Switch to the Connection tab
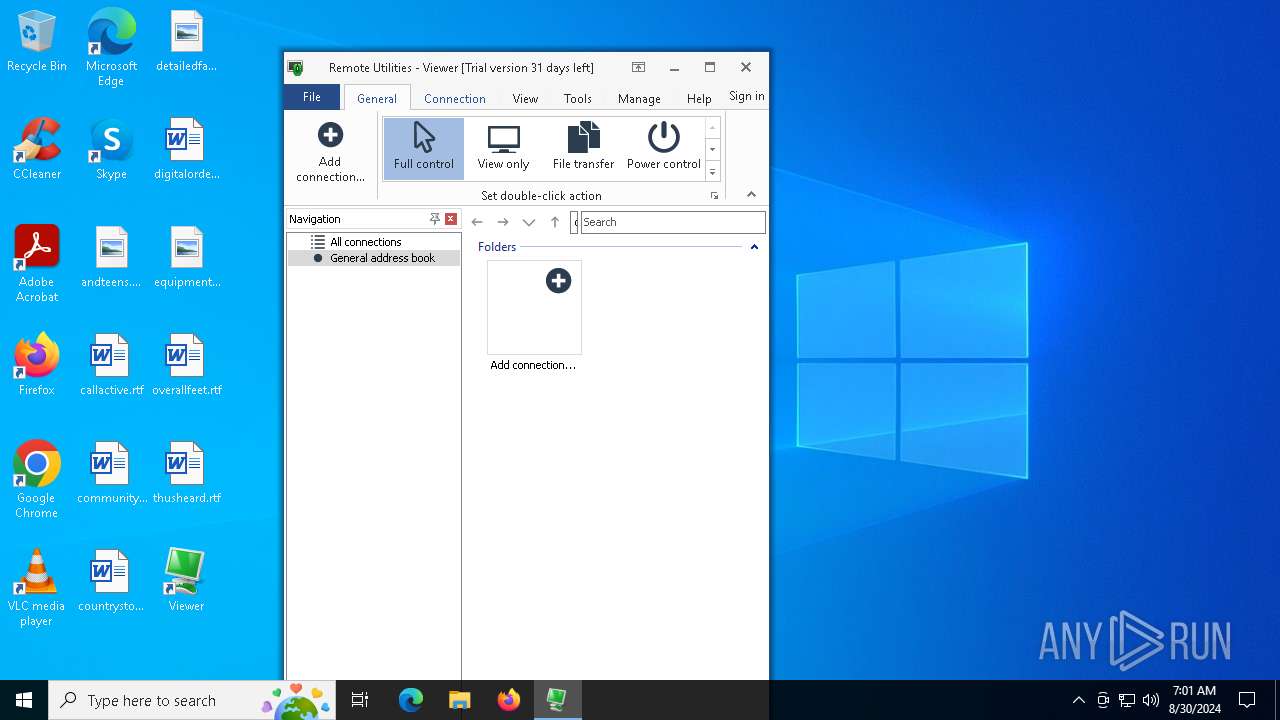Screen dimensions: 1280x720 tap(455, 98)
